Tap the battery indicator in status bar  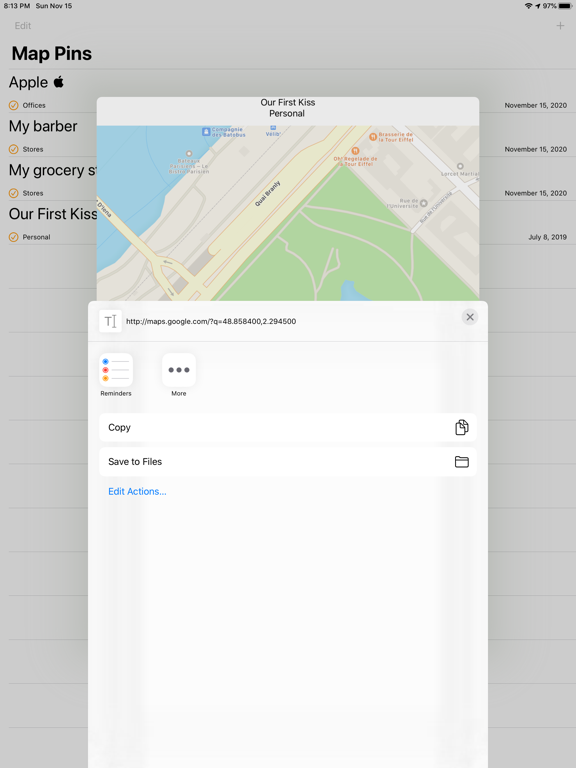tap(565, 6)
